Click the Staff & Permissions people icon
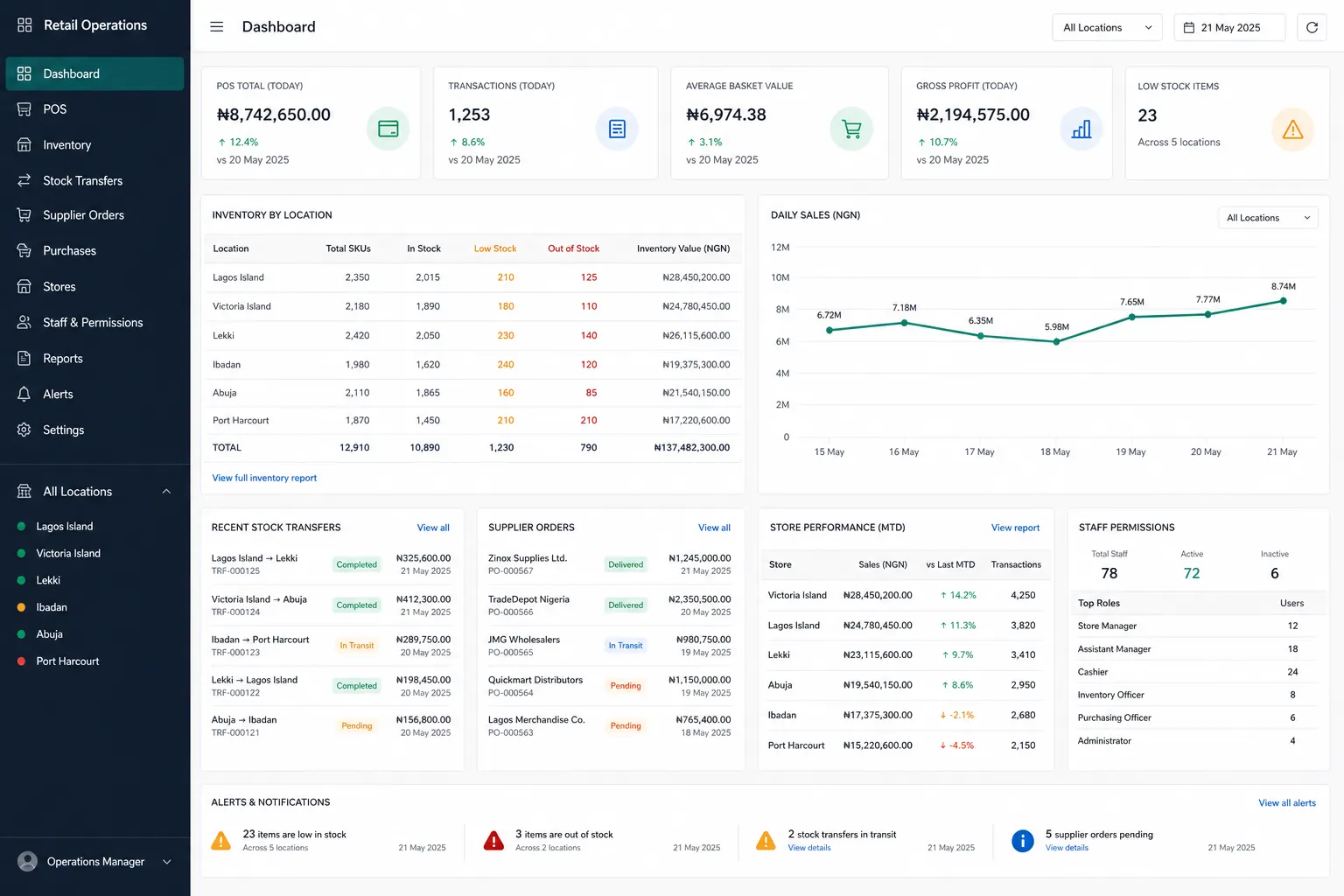1344x896 pixels. [x=24, y=323]
